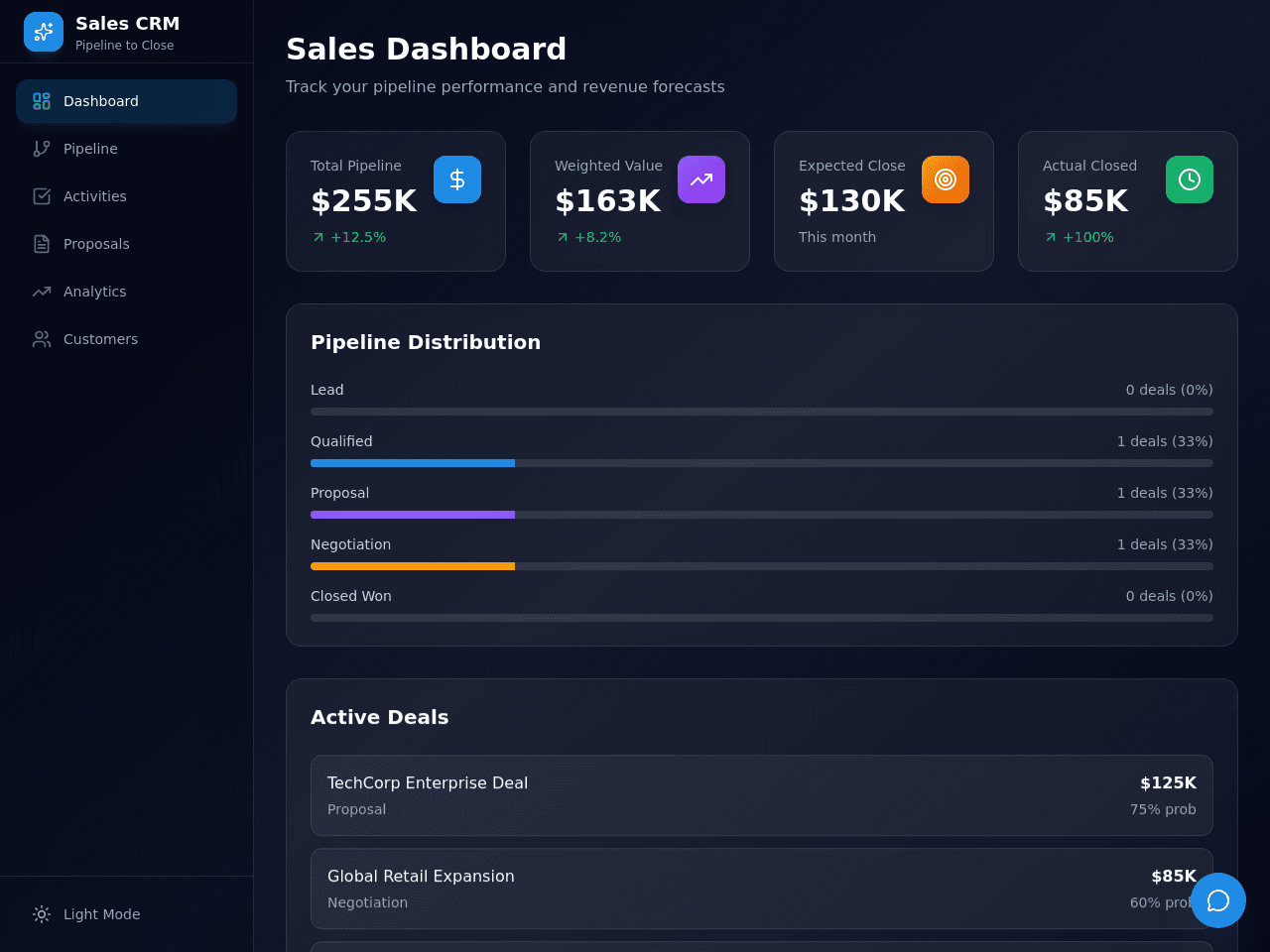This screenshot has width=1270, height=952.
Task: Click the Active Deals heading
Action: 380,717
